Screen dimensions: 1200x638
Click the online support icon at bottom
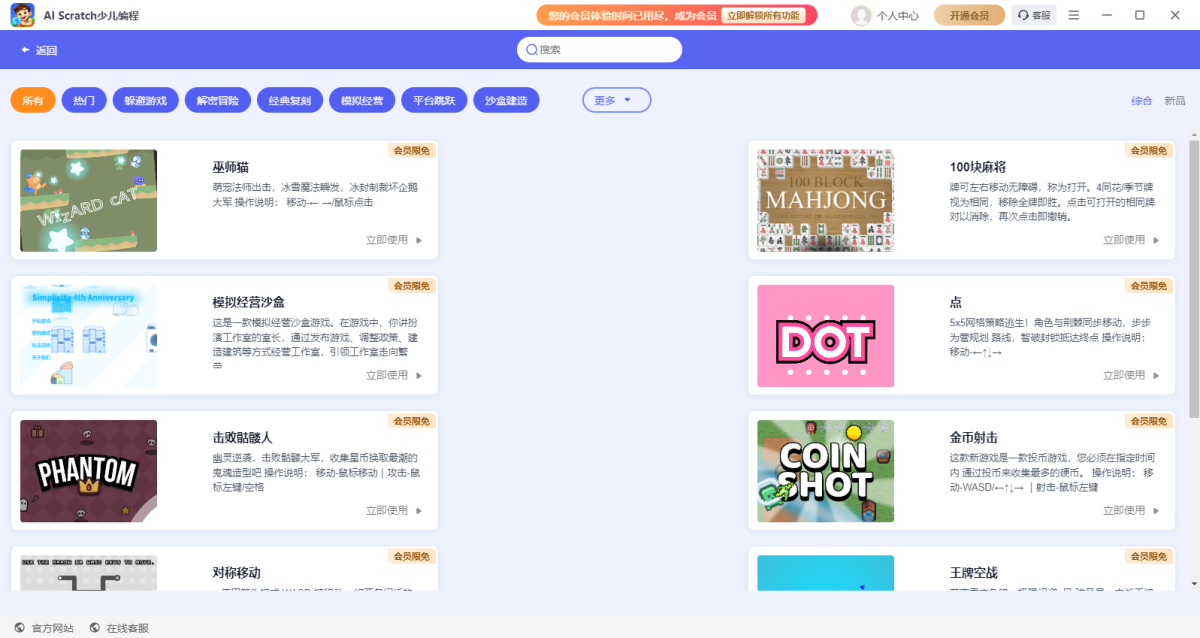[95, 628]
